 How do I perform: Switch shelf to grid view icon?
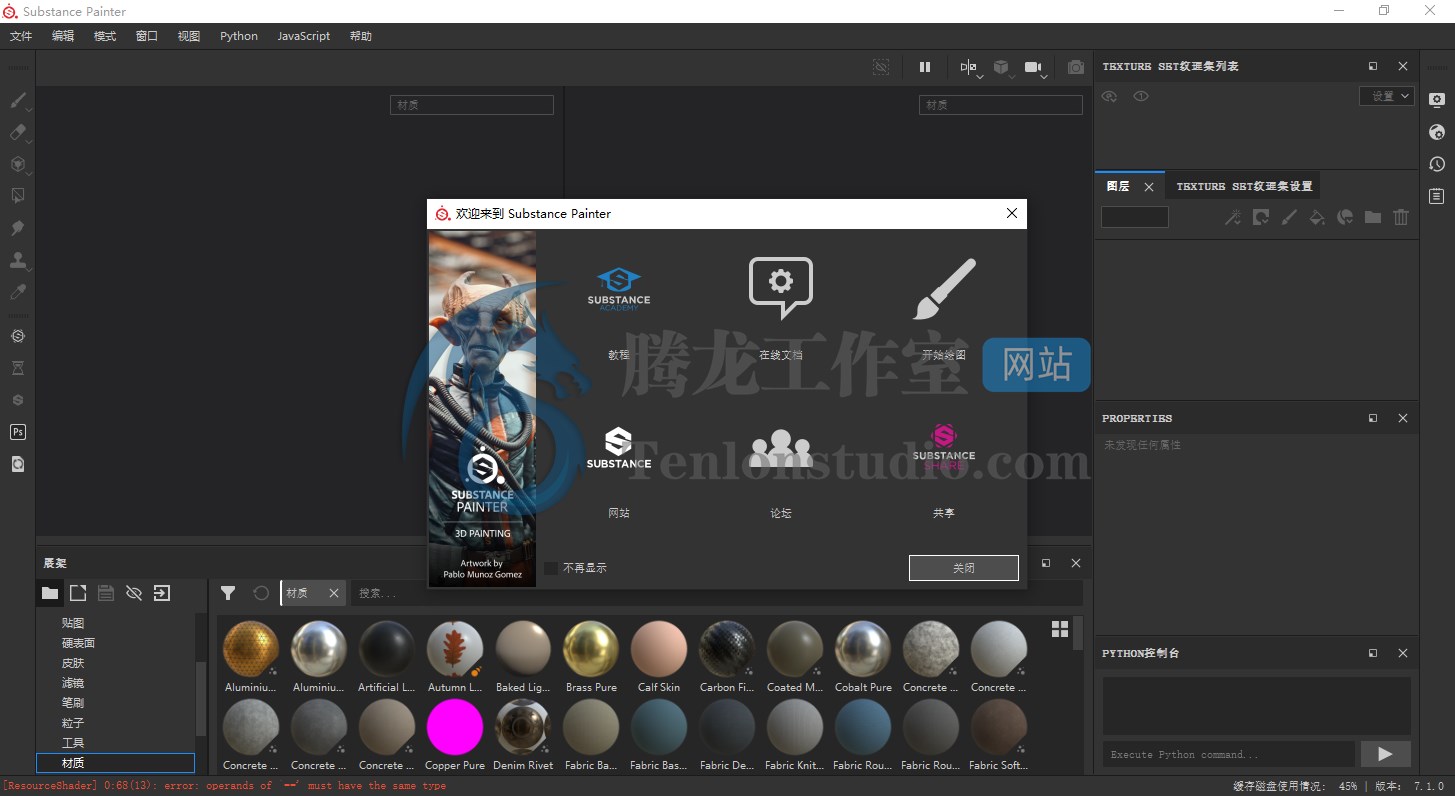pyautogui.click(x=1060, y=628)
